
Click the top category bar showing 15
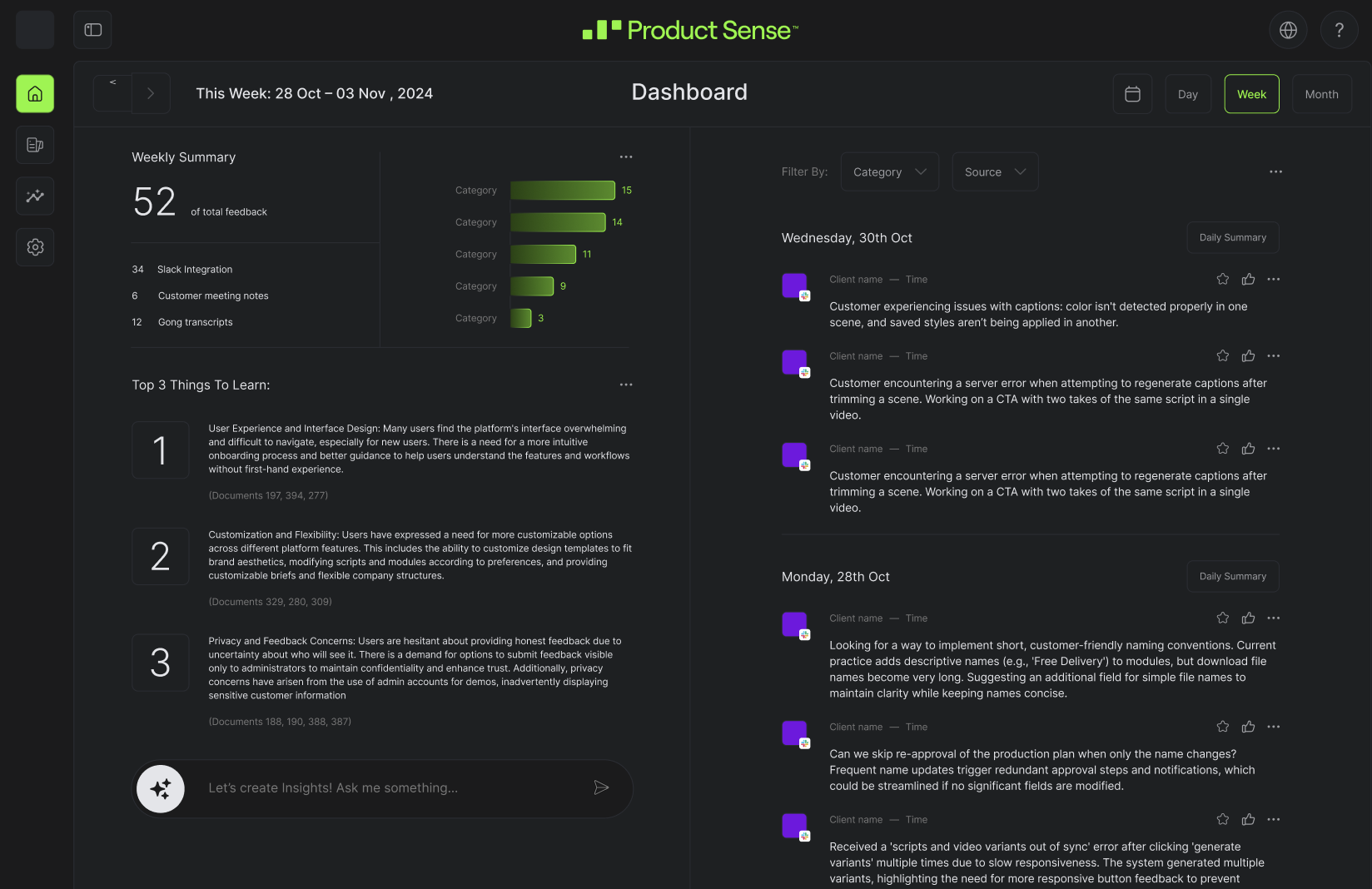click(563, 191)
